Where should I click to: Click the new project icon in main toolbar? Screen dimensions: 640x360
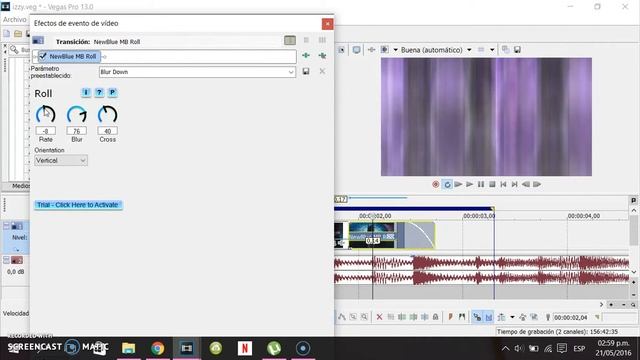[7, 34]
